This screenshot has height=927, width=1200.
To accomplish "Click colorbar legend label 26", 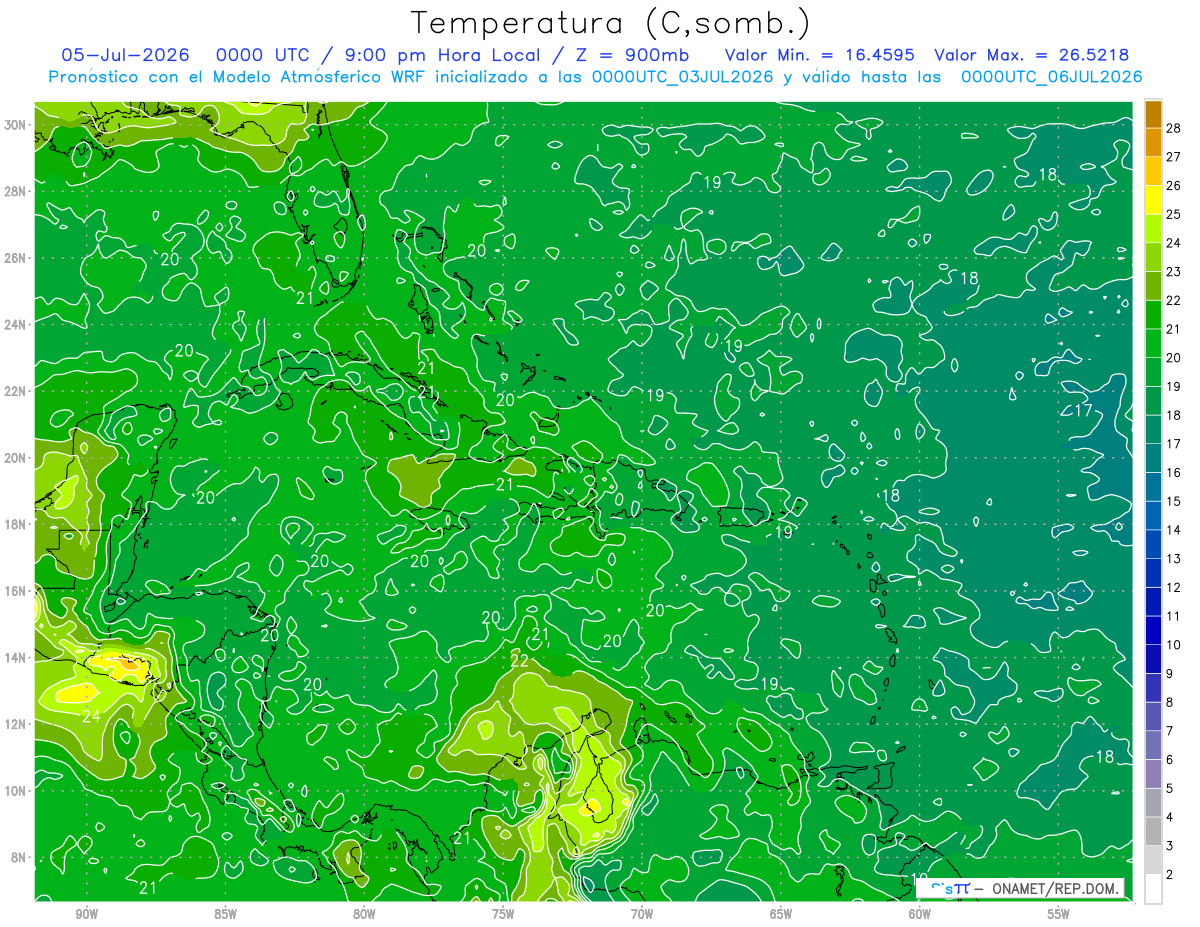I will point(1174,186).
